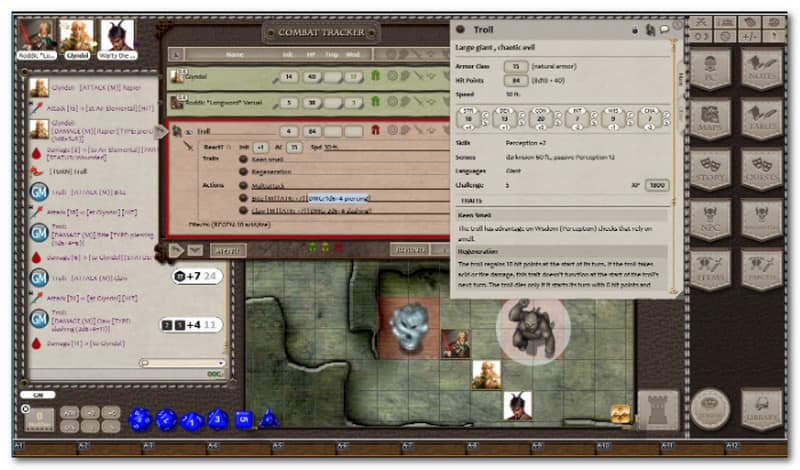Viewport: 800px width, 470px height.
Task: Toggle Troll token visibility eye
Action: coord(189,132)
